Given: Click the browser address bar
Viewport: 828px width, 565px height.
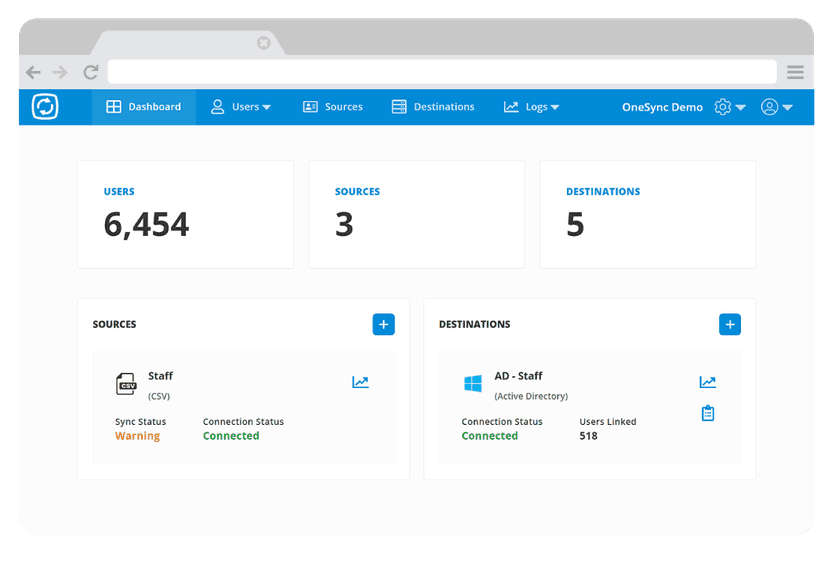Looking at the screenshot, I should 441,72.
